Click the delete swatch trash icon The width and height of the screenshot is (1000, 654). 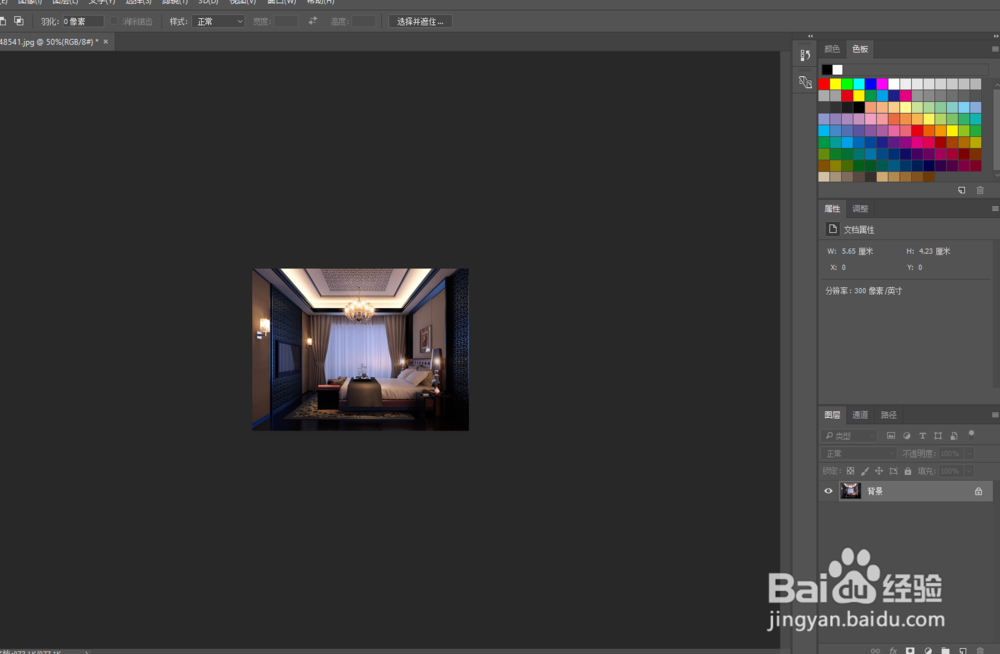[x=980, y=190]
